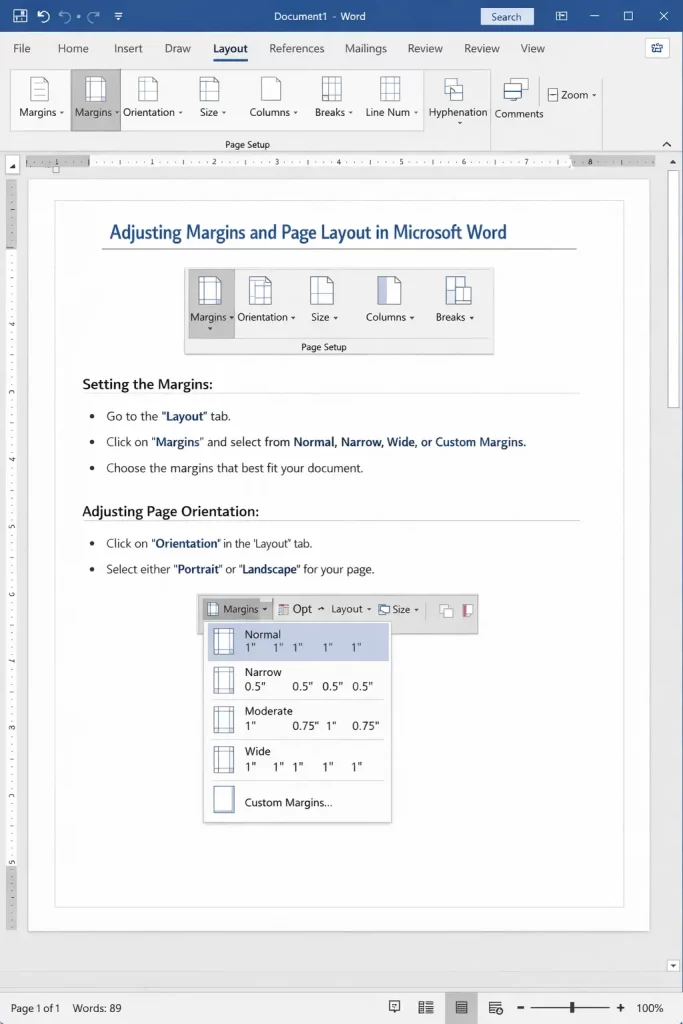The width and height of the screenshot is (683, 1024).
Task: Click the ruler tab selector icon
Action: [12, 167]
